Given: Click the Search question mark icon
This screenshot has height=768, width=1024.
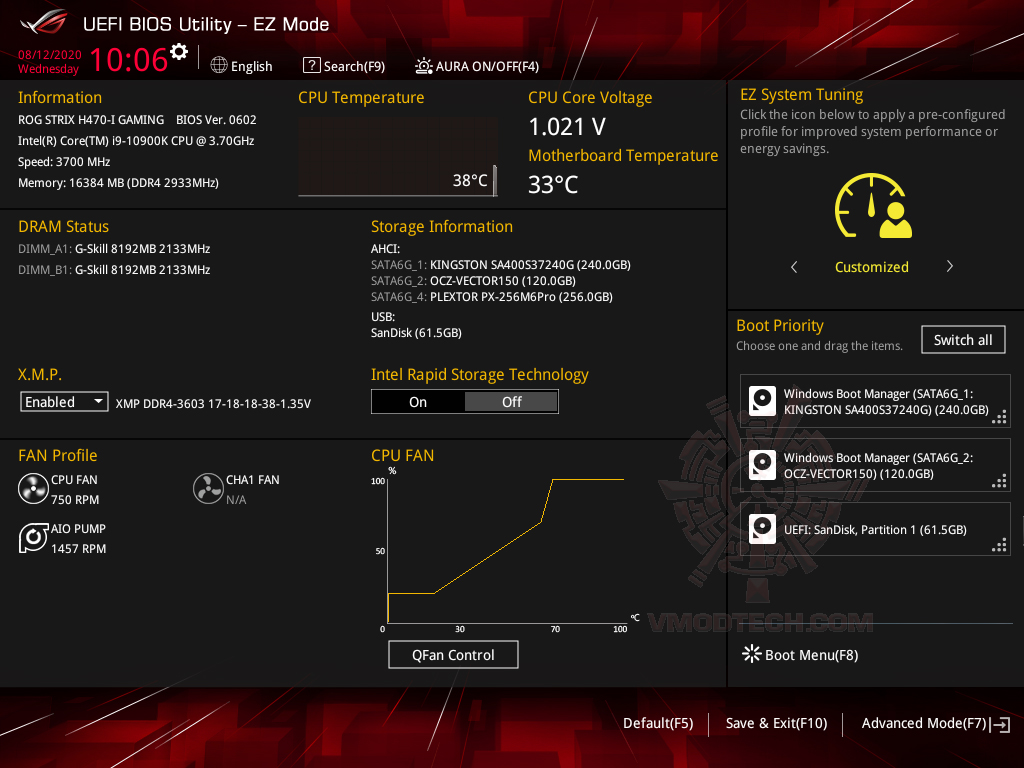Looking at the screenshot, I should (x=312, y=65).
